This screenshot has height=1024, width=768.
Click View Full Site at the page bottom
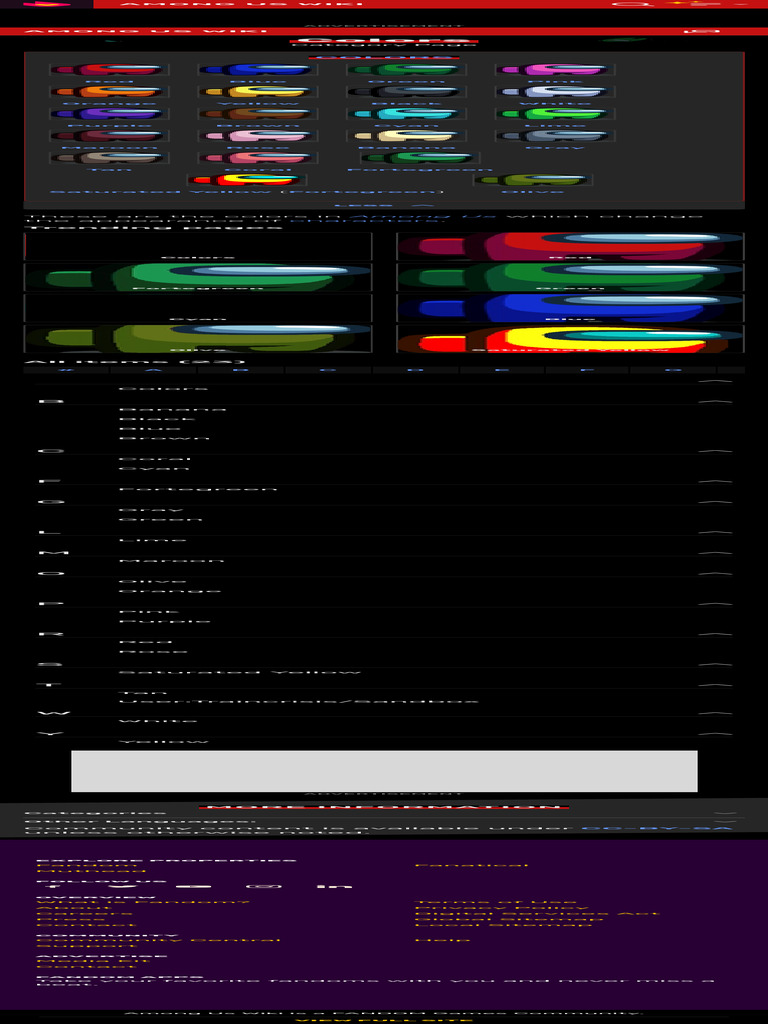click(384, 1020)
